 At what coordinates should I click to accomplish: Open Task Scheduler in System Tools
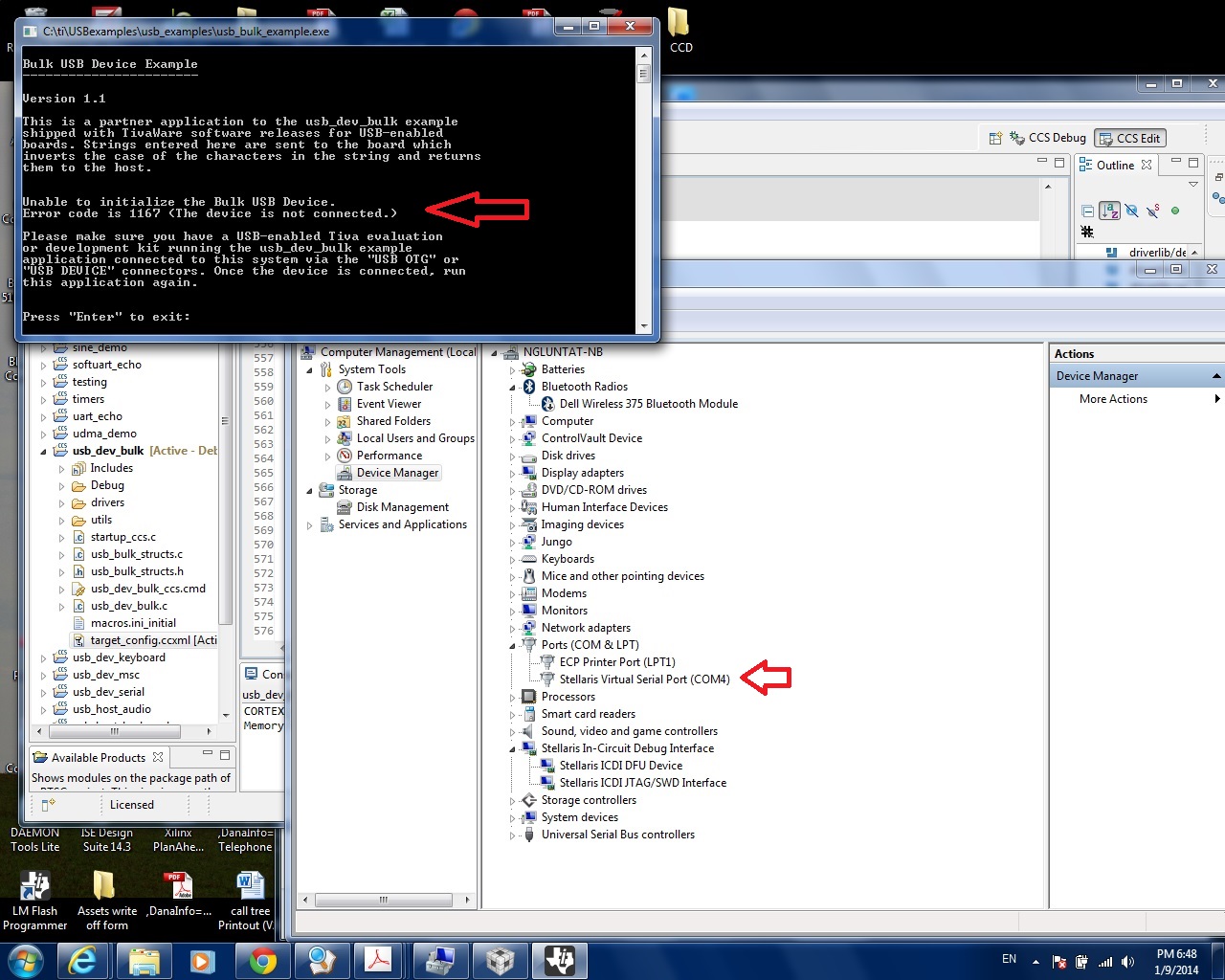tap(394, 387)
